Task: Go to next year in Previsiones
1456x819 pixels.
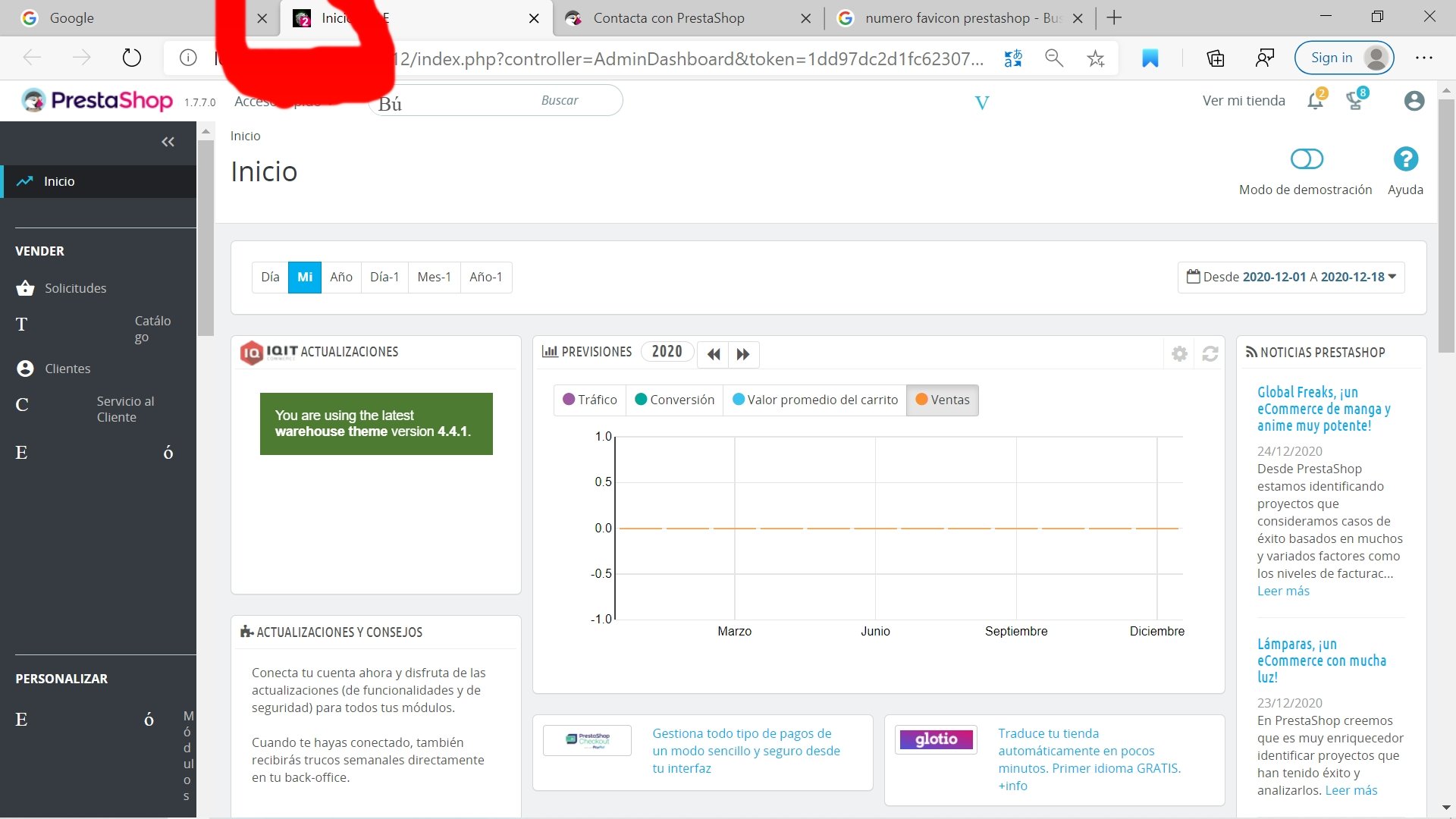Action: pos(743,353)
